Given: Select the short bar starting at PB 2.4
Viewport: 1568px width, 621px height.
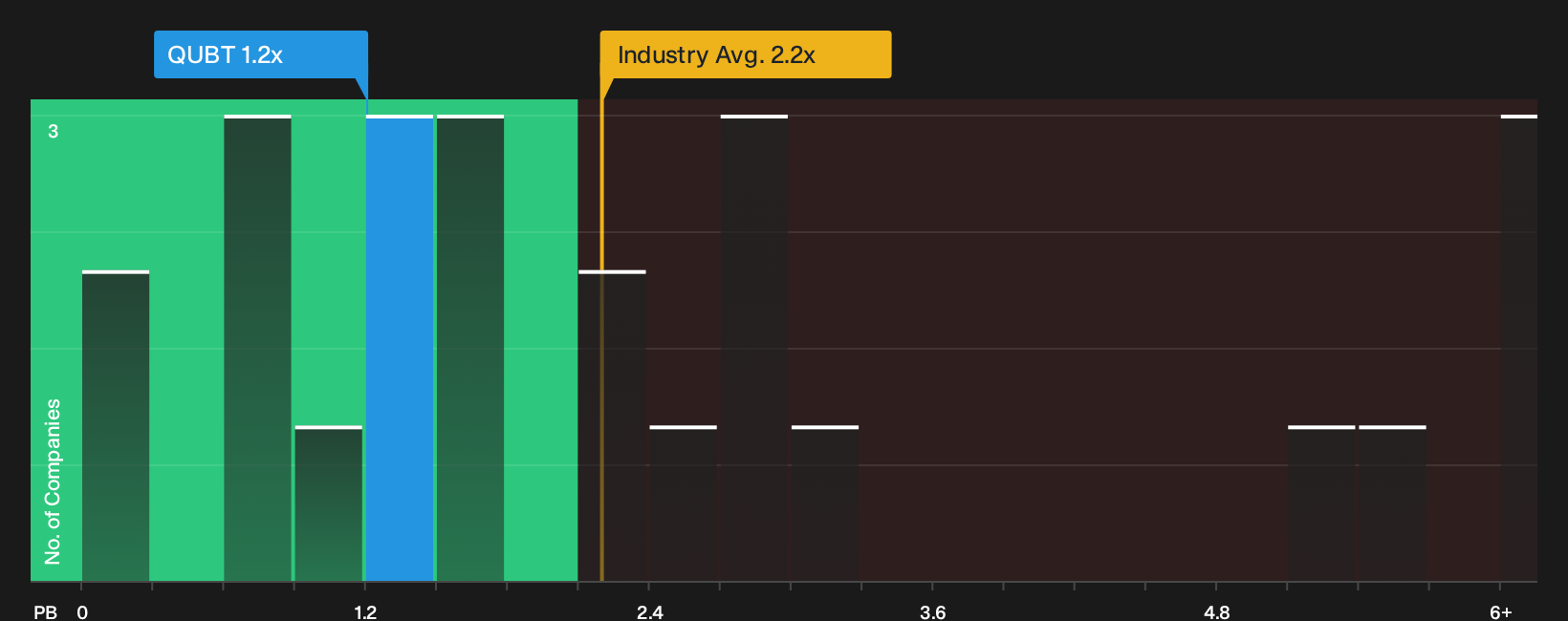Looking at the screenshot, I should point(684,503).
